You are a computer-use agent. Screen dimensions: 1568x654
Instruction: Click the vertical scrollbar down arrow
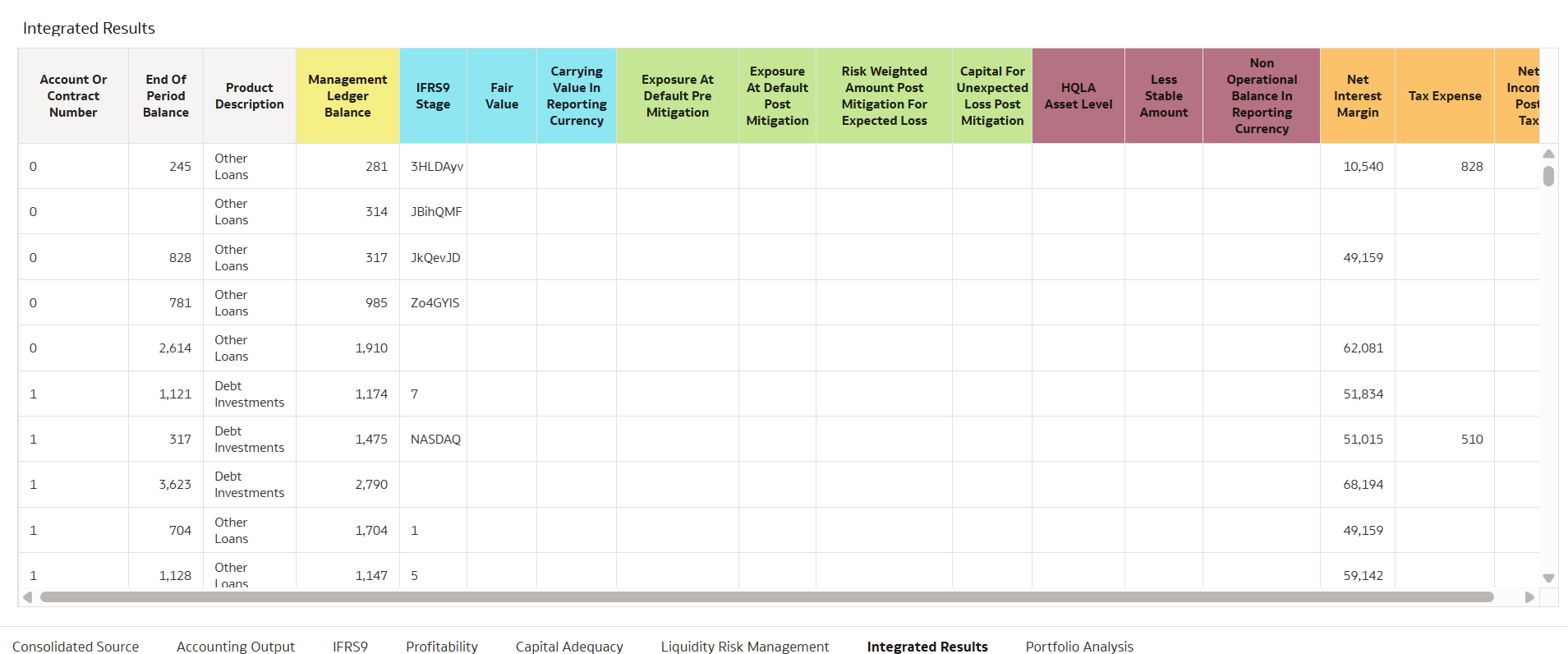1548,578
